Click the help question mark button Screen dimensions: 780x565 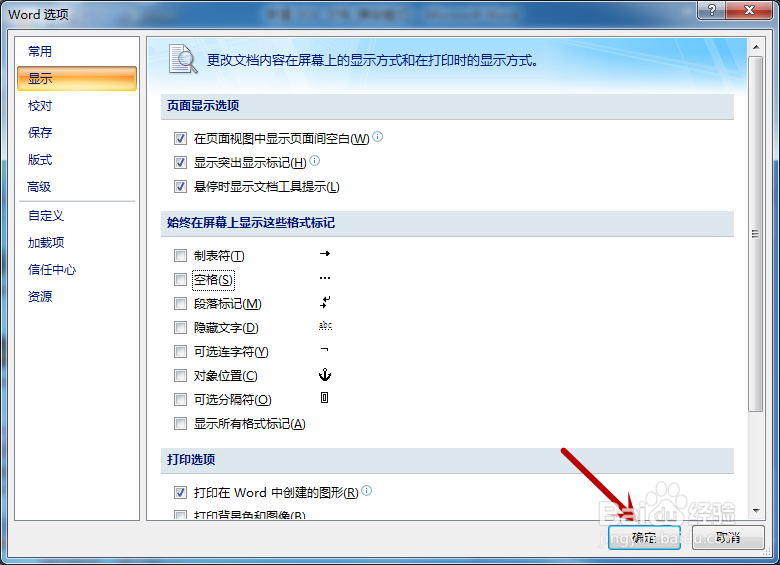[x=711, y=9]
